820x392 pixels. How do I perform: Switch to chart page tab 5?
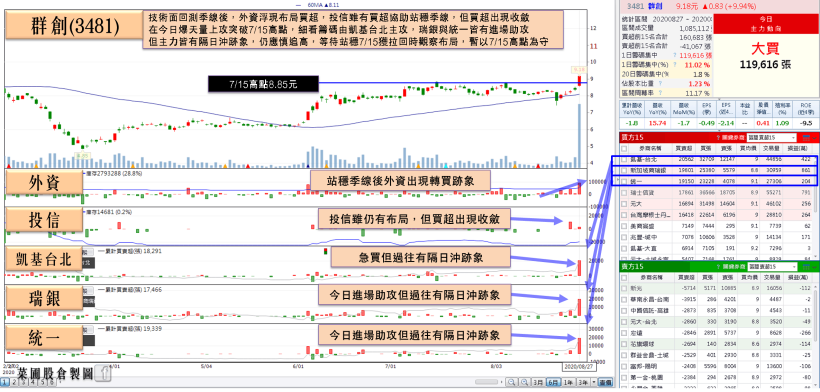point(43,383)
